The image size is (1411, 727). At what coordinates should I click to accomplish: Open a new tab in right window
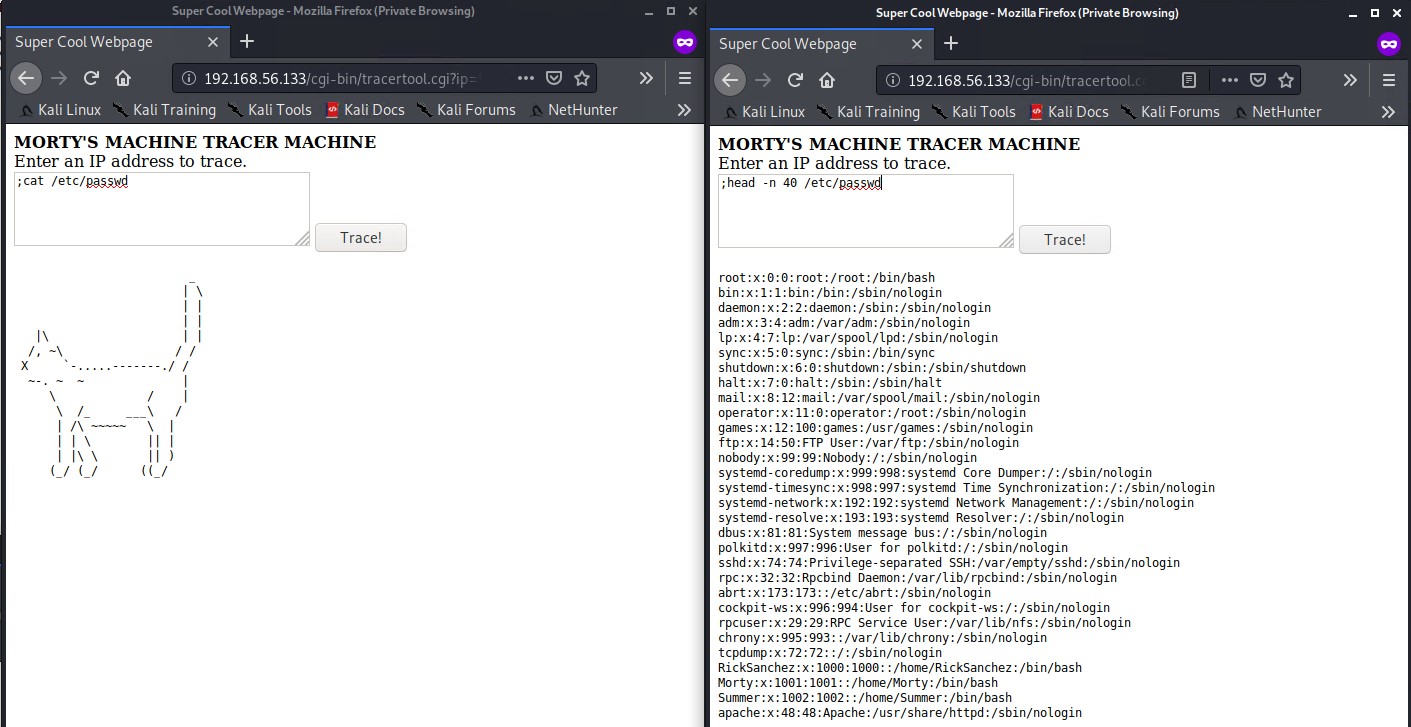951,43
